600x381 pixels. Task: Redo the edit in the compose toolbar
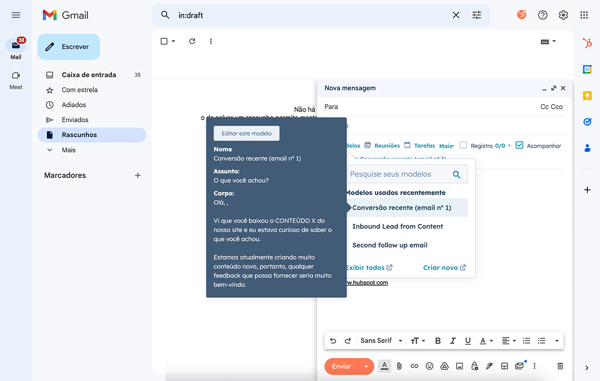[x=347, y=340]
